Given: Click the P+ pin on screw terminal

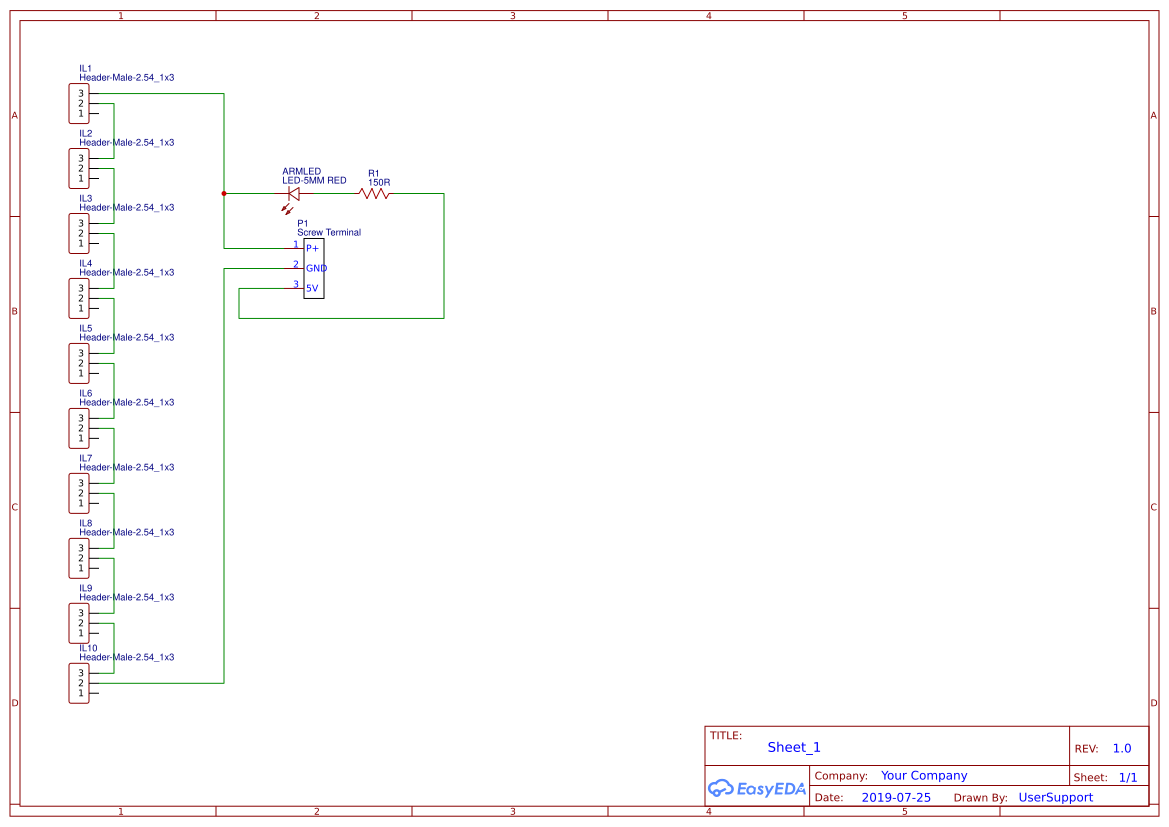Looking at the screenshot, I should [x=312, y=248].
